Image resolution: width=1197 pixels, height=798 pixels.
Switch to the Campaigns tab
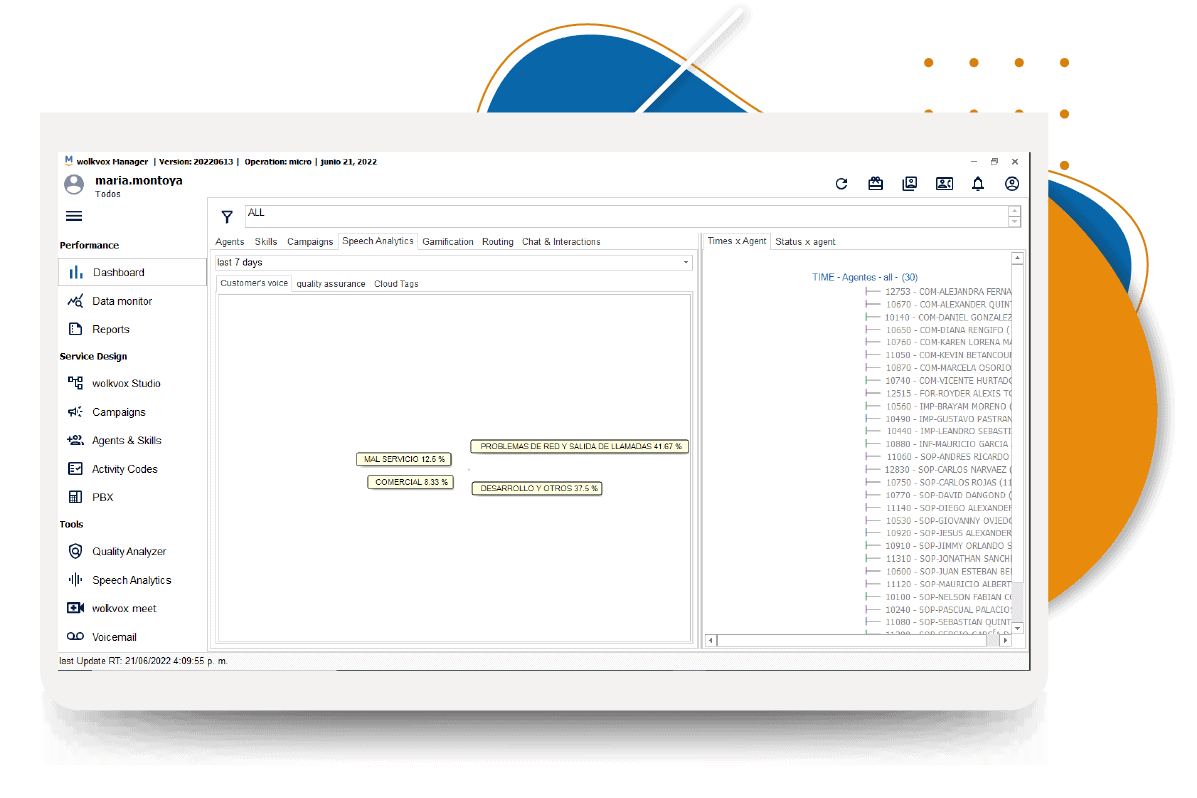[310, 242]
